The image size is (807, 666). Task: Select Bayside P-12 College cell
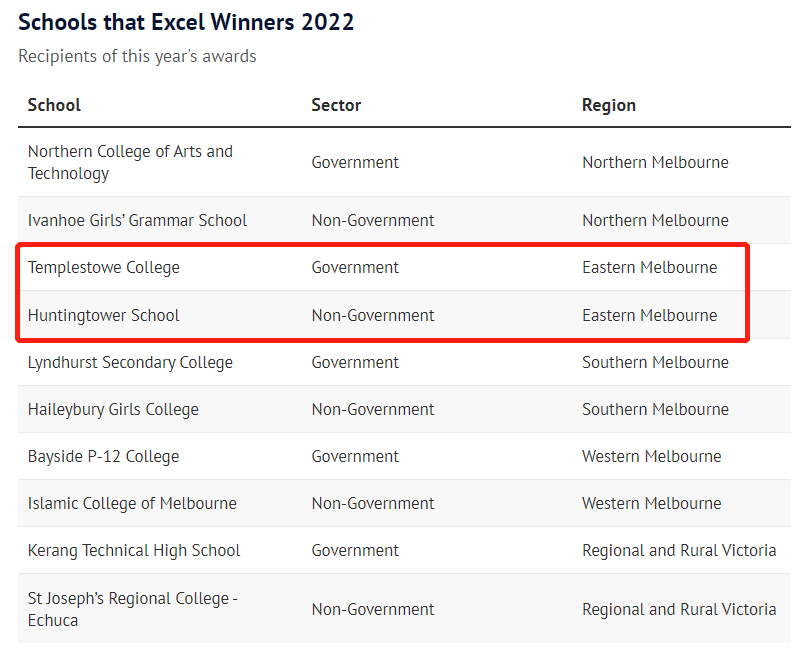click(104, 456)
